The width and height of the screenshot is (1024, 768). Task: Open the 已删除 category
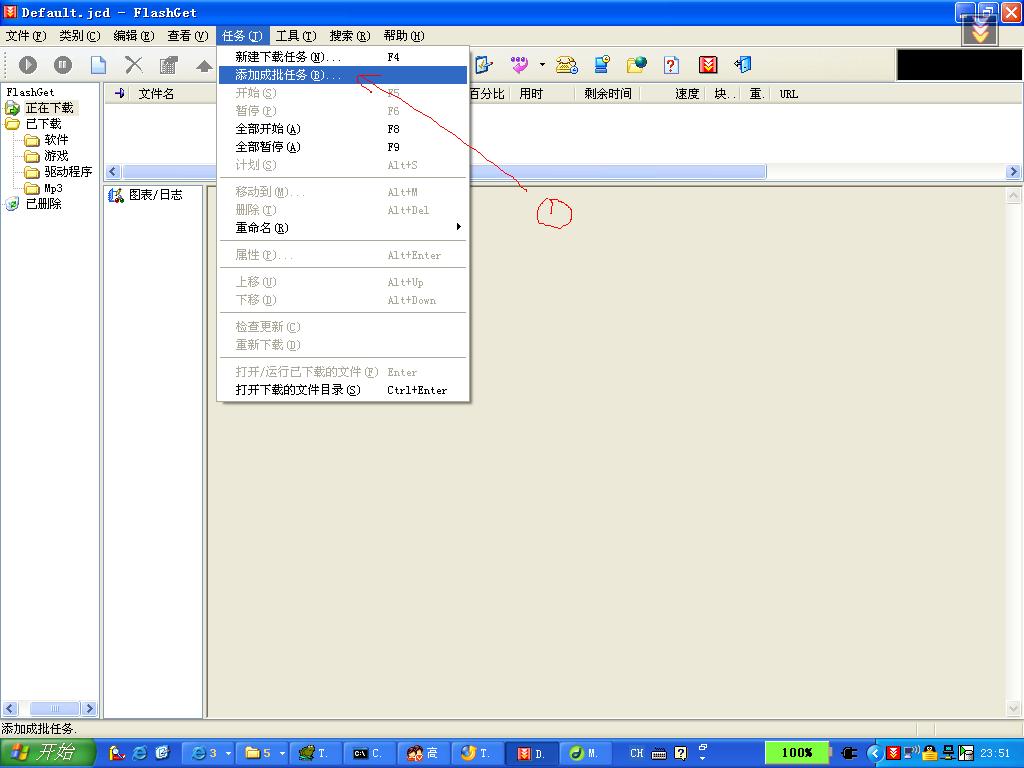pos(43,203)
